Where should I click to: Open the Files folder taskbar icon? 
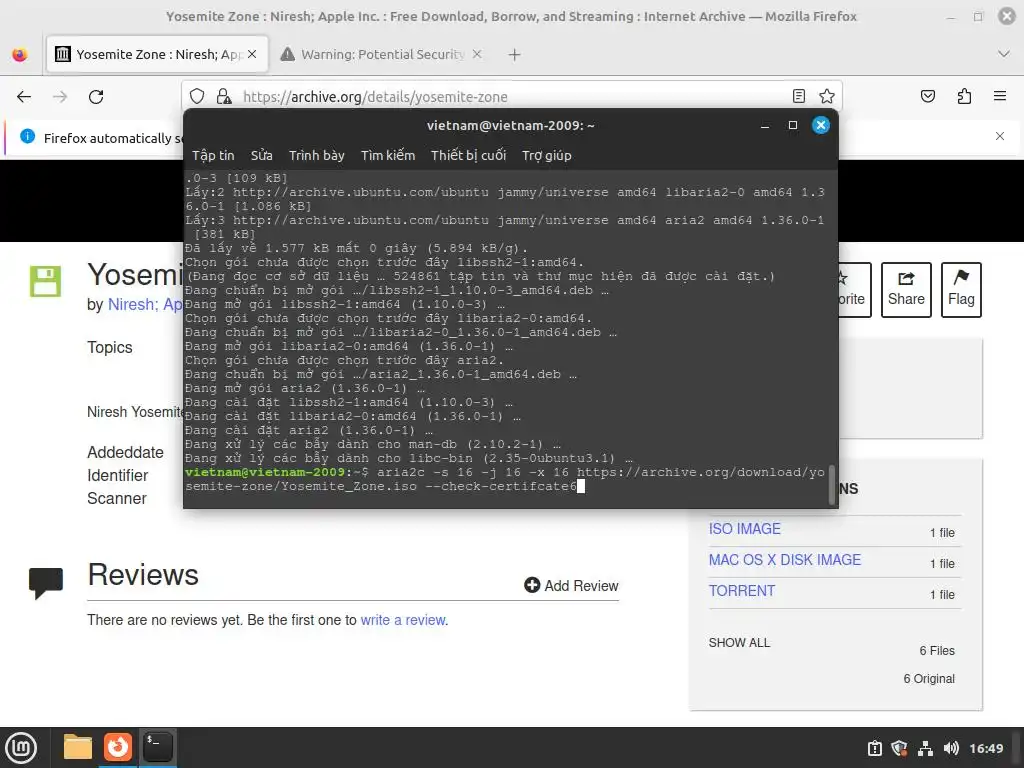[78, 747]
